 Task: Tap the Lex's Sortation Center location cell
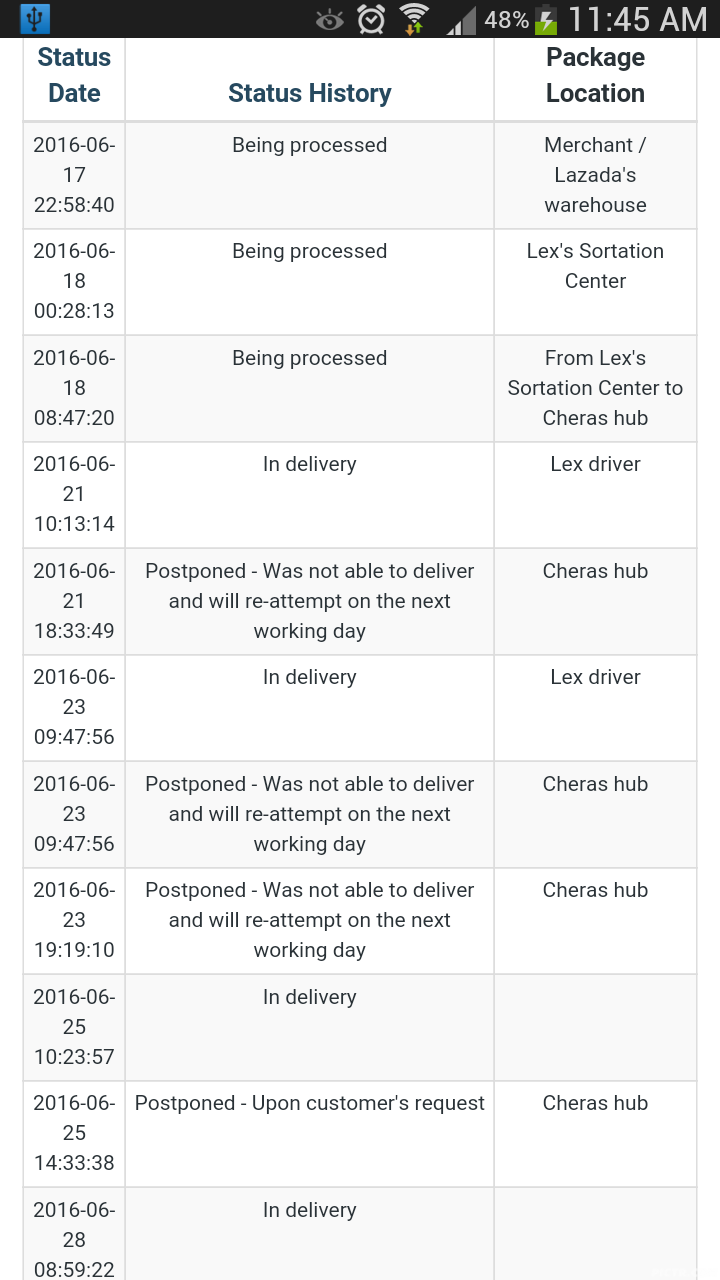click(595, 266)
